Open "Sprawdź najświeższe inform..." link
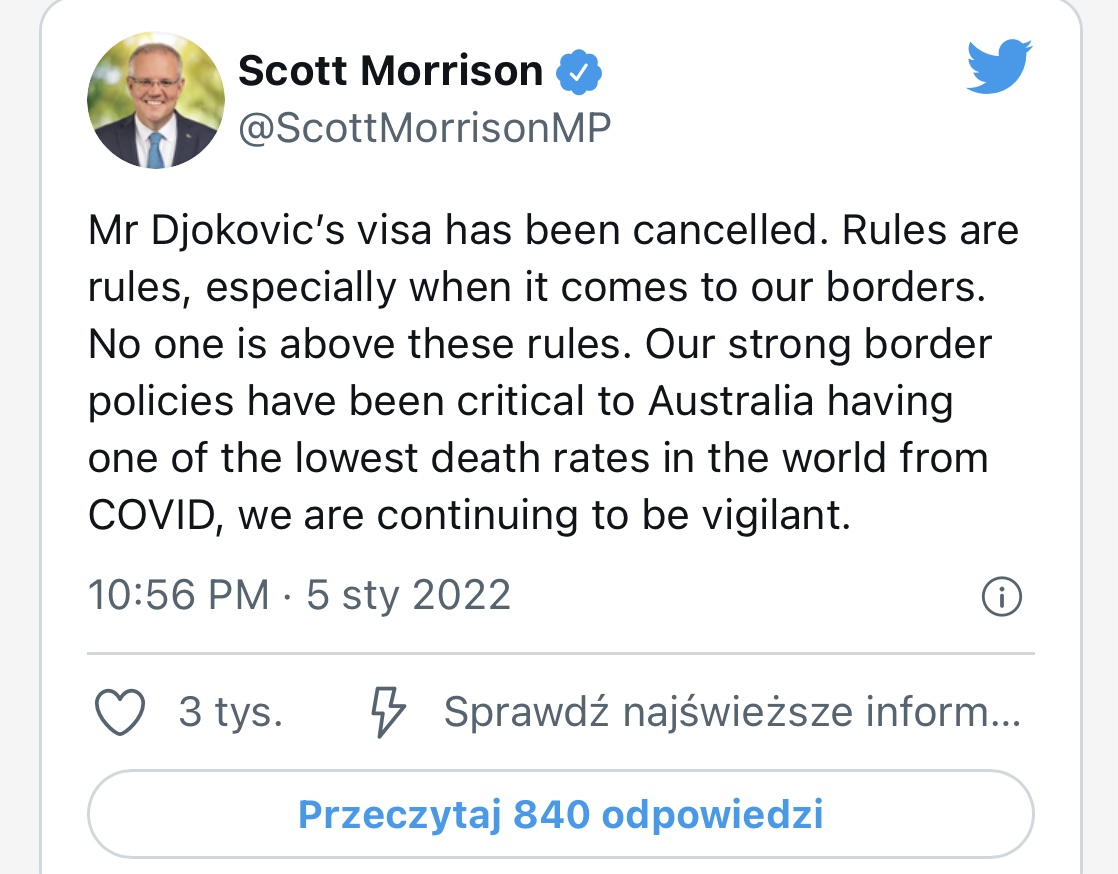1118x874 pixels. click(x=732, y=712)
